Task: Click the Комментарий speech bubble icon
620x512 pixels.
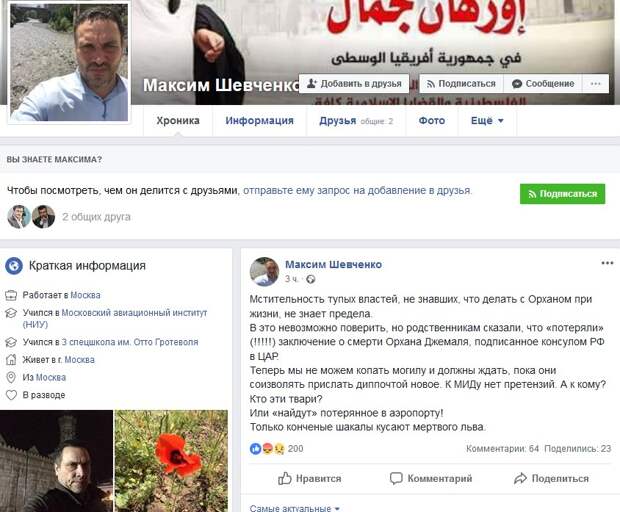Action: (x=396, y=478)
